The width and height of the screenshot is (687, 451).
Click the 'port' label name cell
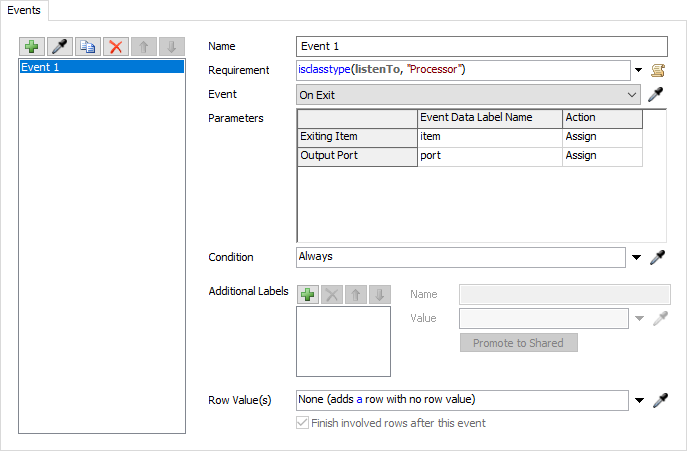pos(490,155)
